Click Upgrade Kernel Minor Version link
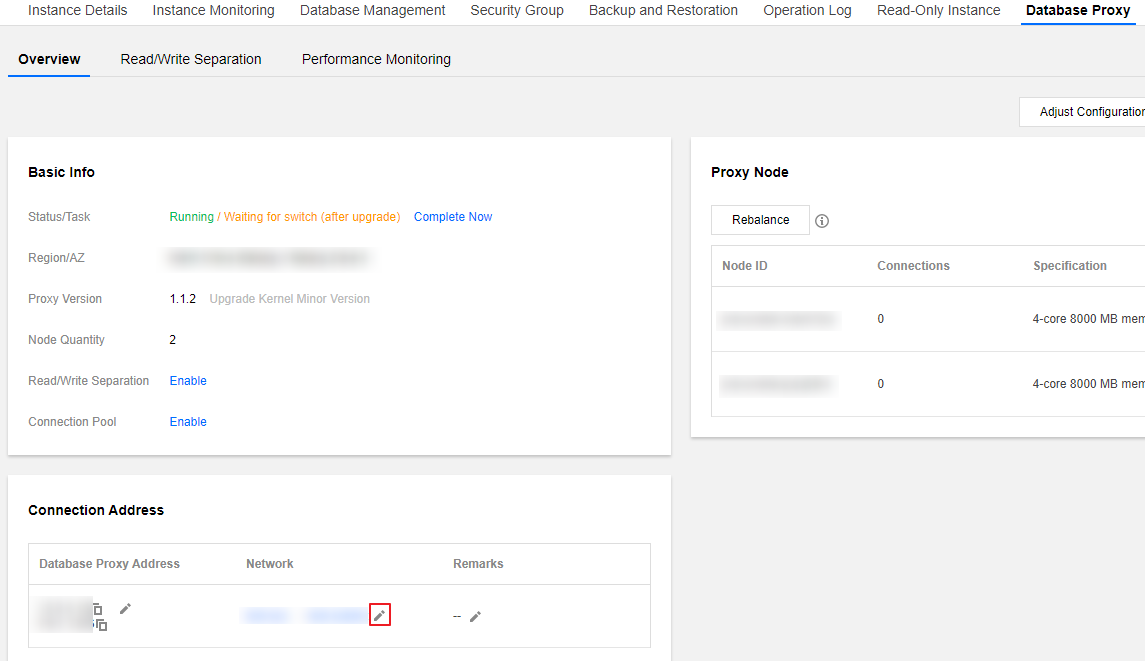The width and height of the screenshot is (1145, 661). [x=289, y=299]
